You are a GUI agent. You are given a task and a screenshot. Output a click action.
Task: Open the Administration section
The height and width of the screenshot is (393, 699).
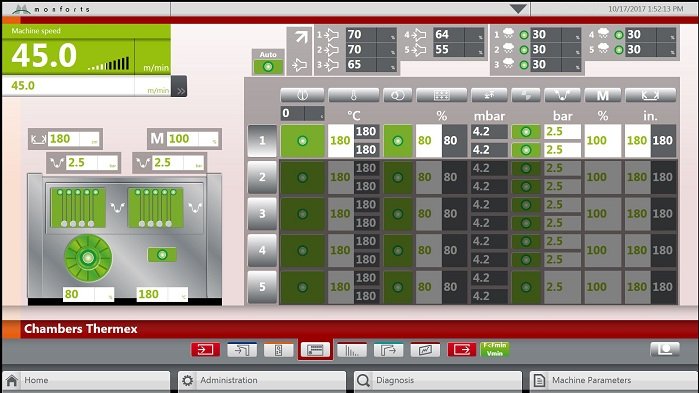[x=262, y=381]
